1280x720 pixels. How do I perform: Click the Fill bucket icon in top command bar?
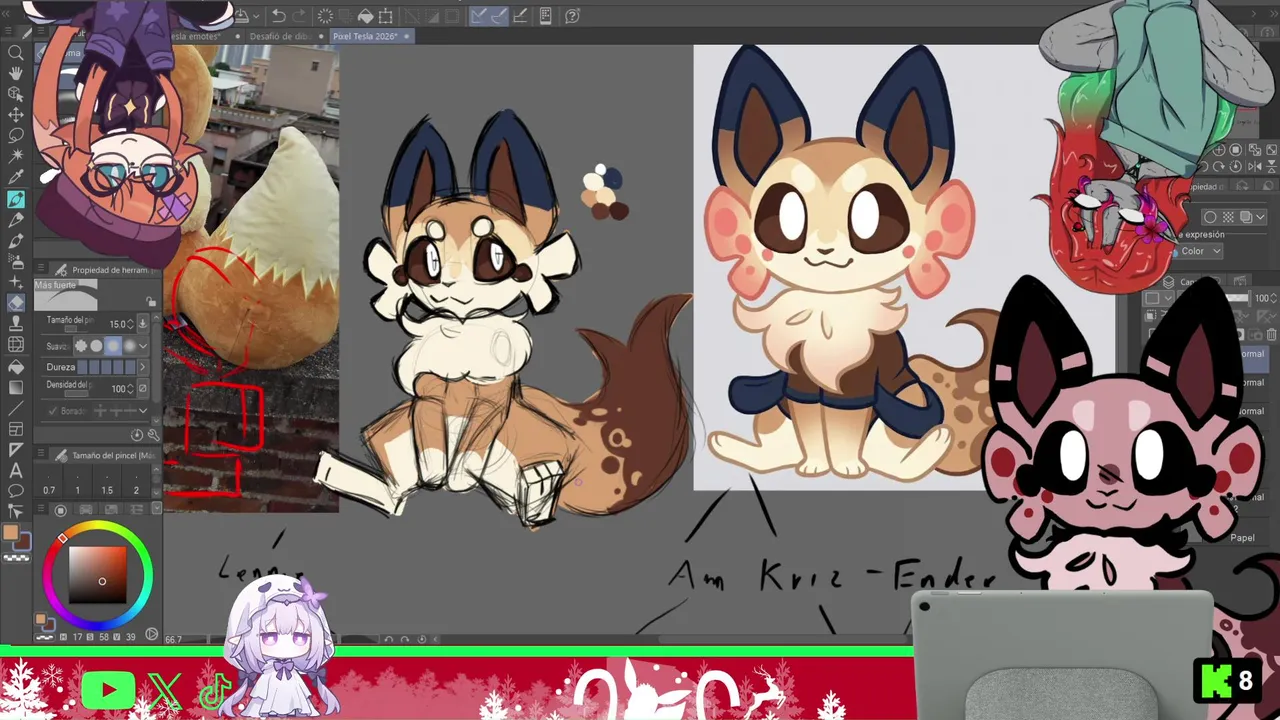coord(366,16)
